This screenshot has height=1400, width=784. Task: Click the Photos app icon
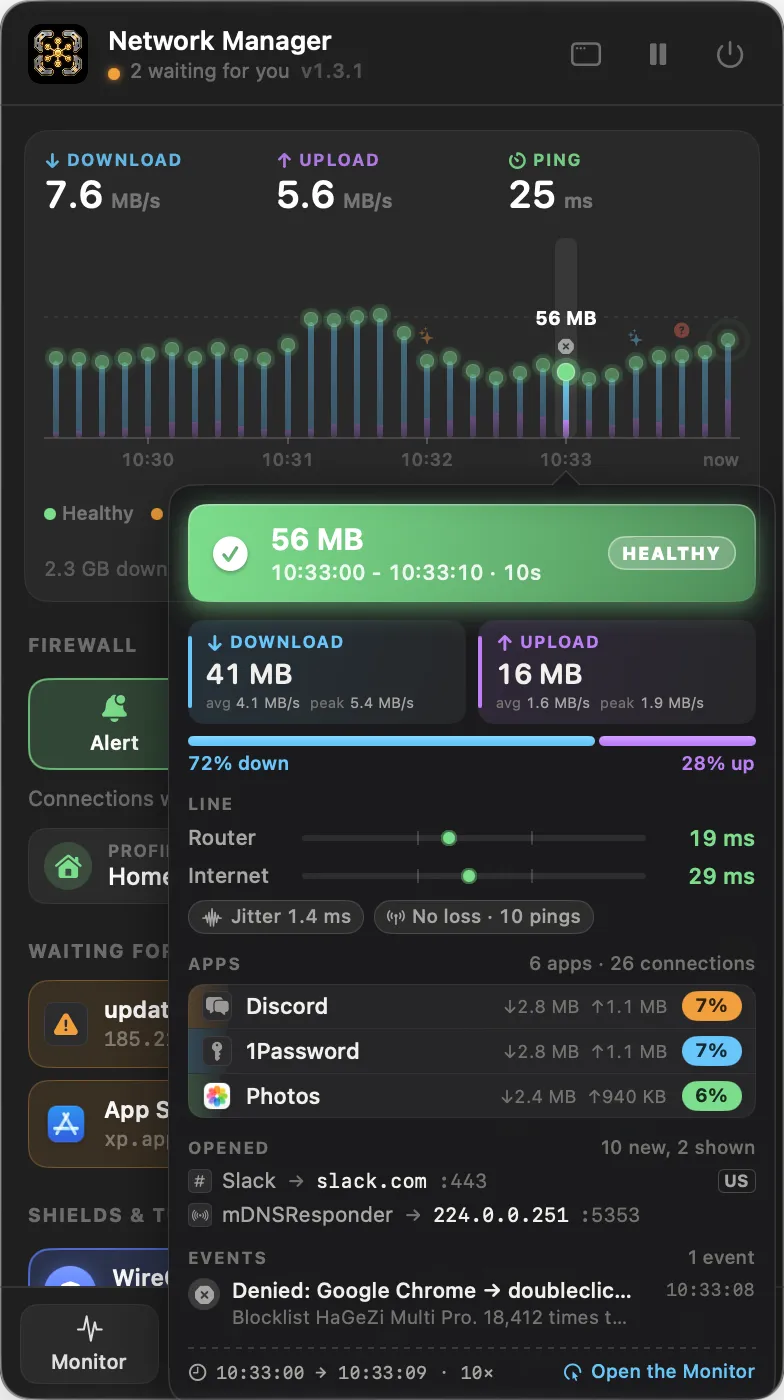[217, 1096]
